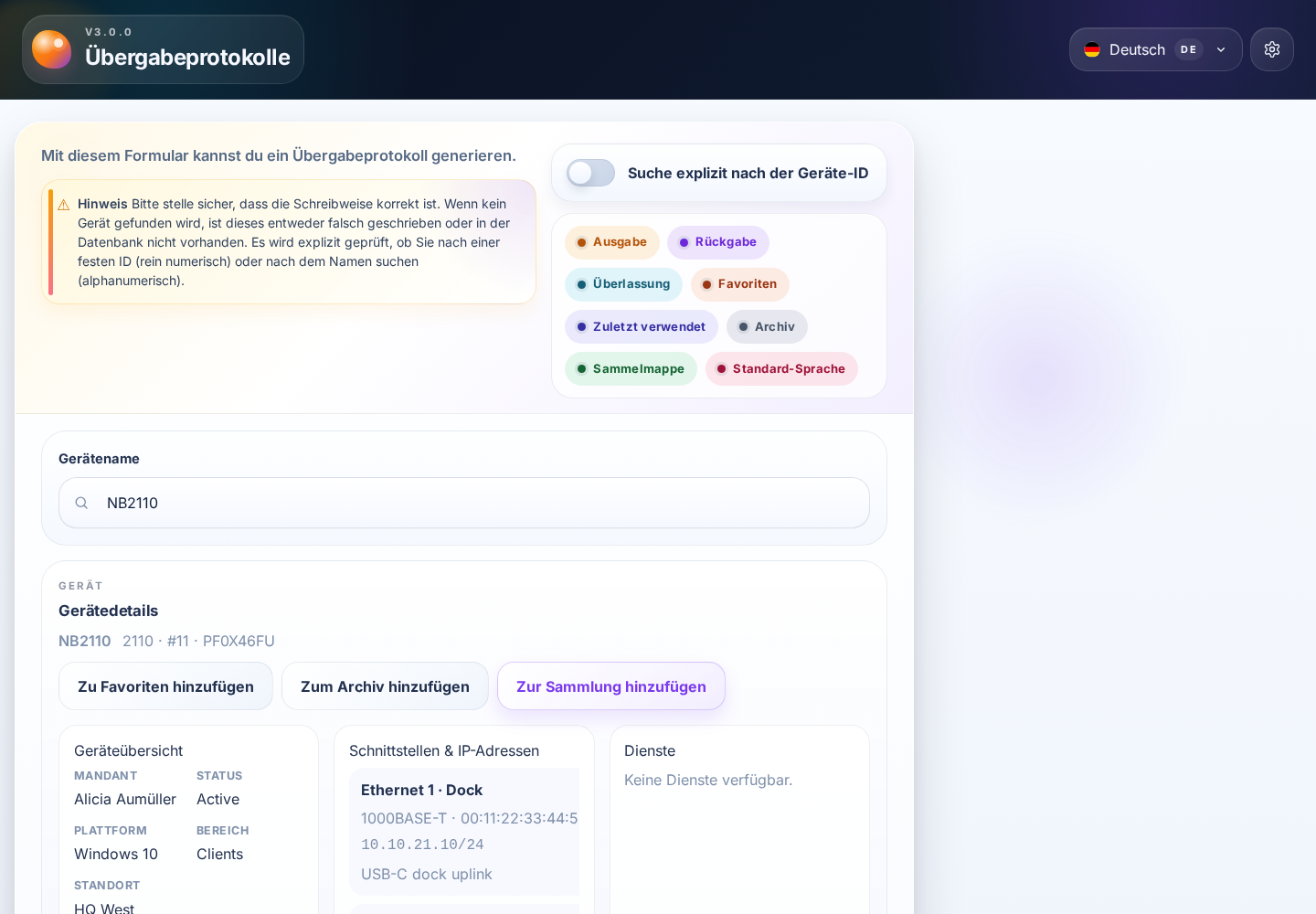Click the 'Schnittstellen & IP-Adressen' heading

coord(444,750)
